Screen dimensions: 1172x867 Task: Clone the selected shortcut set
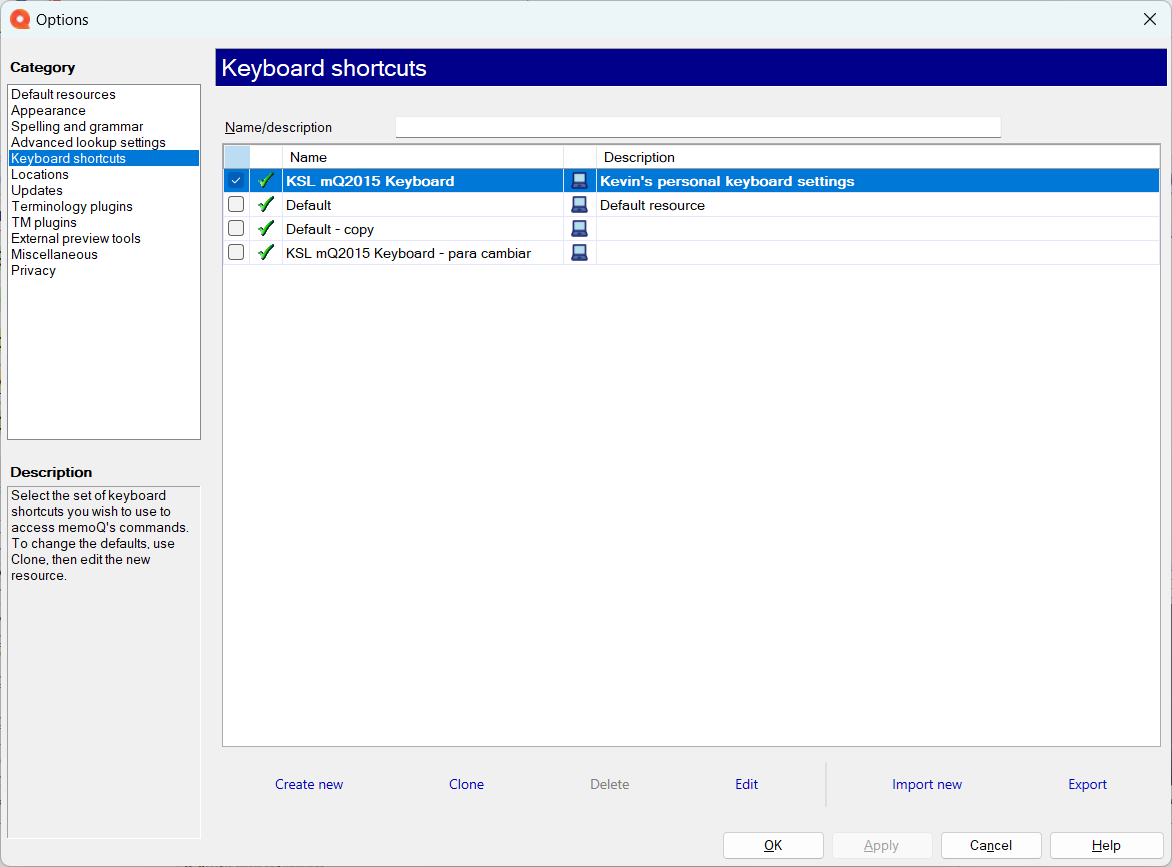466,784
